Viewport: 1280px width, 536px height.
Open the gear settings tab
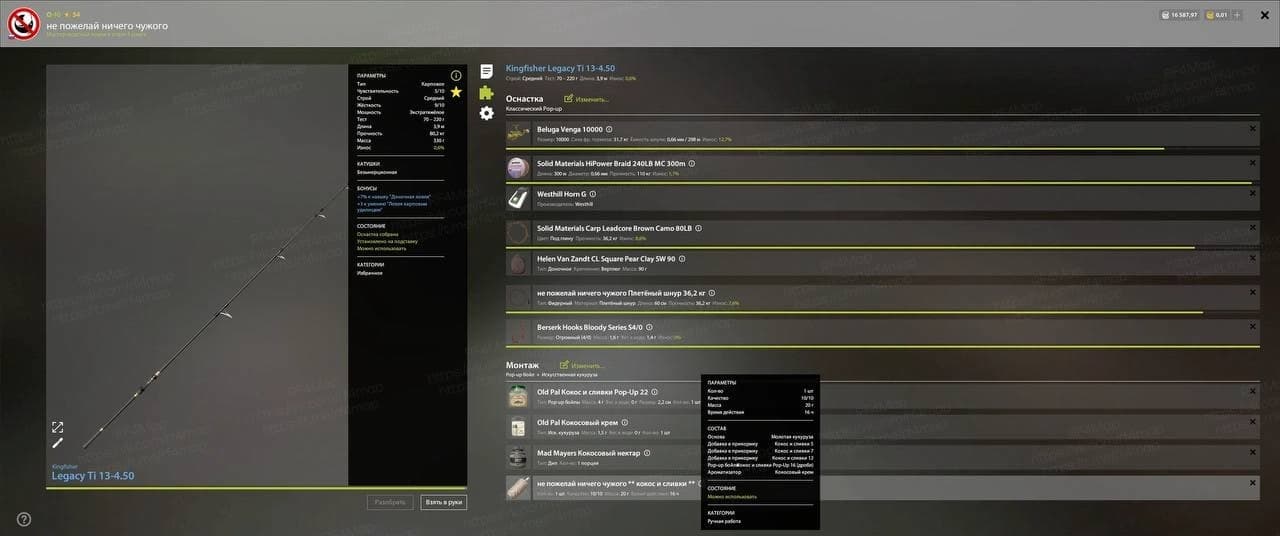pos(486,113)
